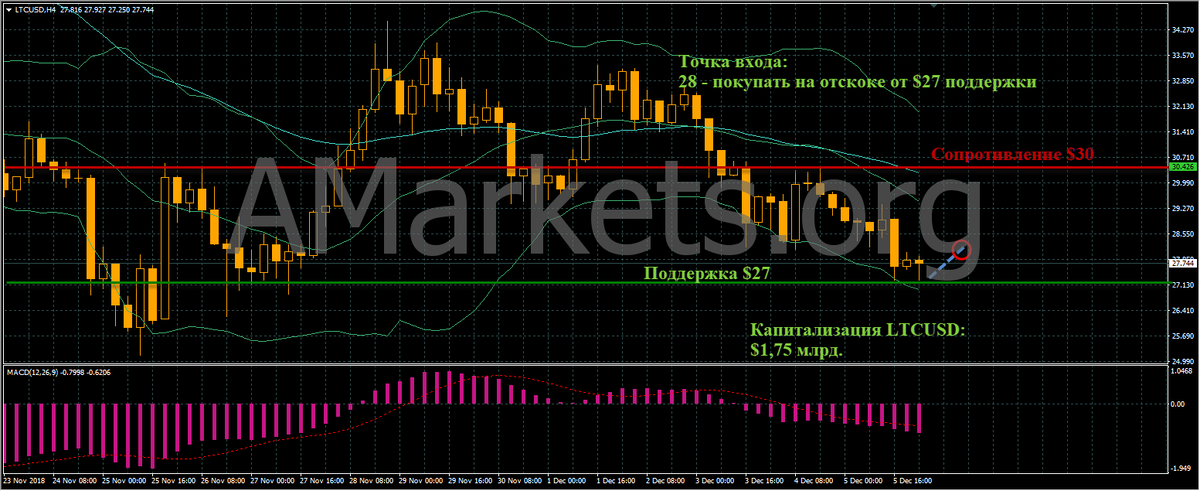Image resolution: width=1200 pixels, height=491 pixels.
Task: Click the 33.570 price axis label
Action: coord(1181,55)
